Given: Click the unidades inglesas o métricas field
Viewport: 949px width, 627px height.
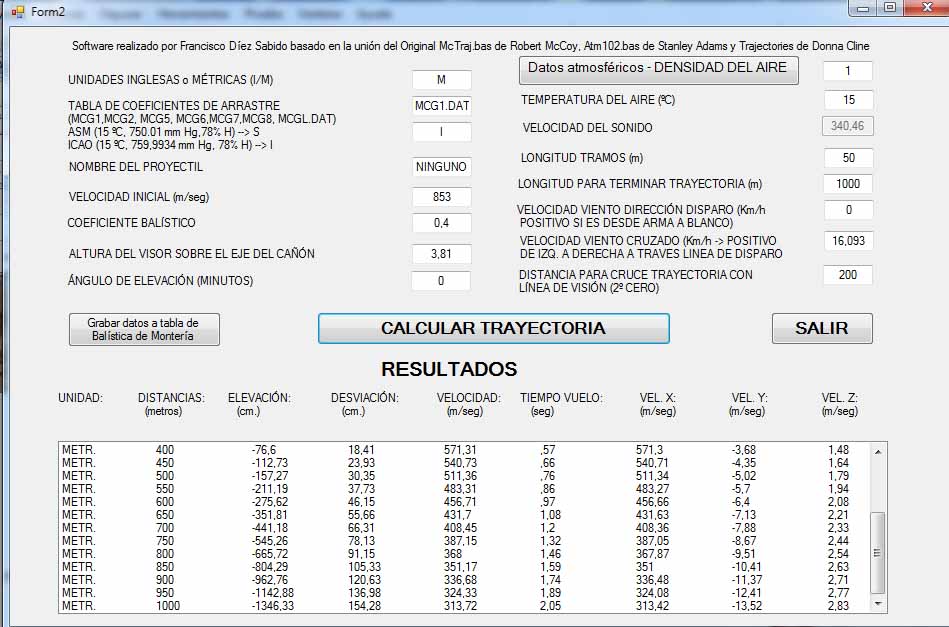Looking at the screenshot, I should click(441, 80).
